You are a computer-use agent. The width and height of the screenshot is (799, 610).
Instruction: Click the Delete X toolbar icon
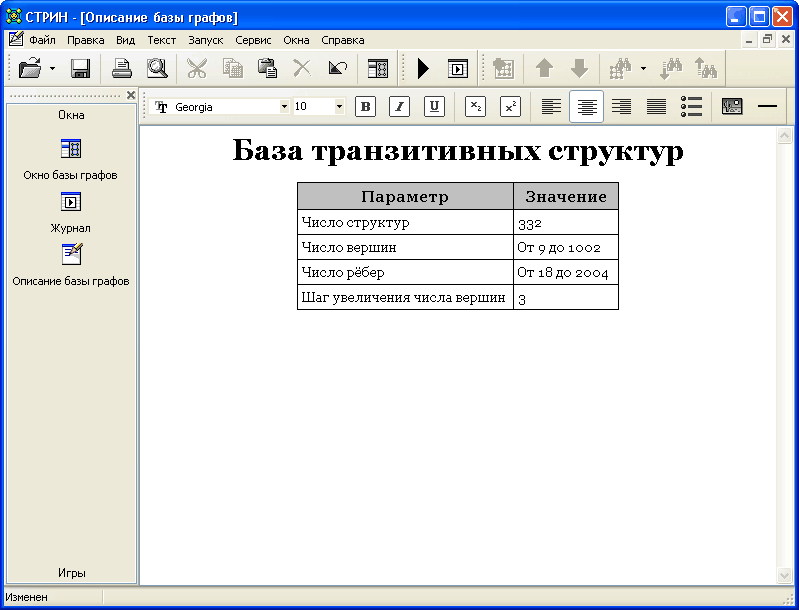coord(302,68)
